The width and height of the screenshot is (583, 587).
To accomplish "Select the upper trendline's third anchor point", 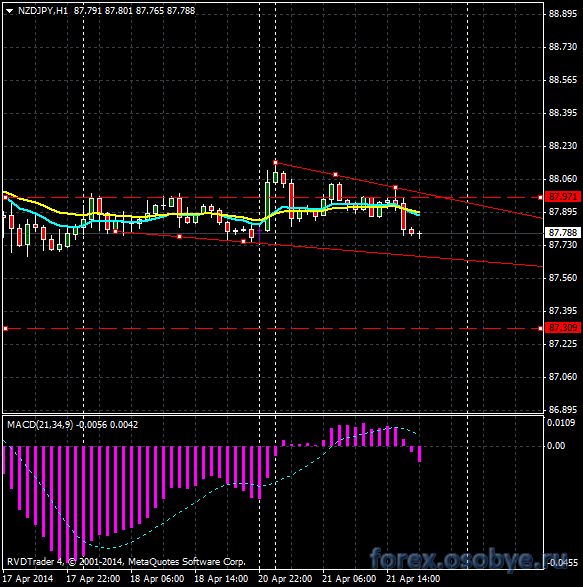I will pyautogui.click(x=395, y=188).
